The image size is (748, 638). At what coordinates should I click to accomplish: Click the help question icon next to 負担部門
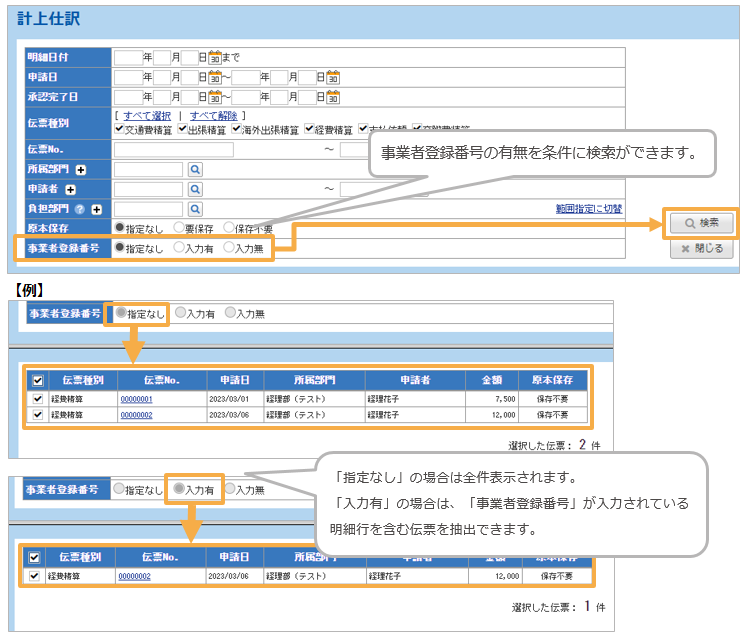coord(79,209)
